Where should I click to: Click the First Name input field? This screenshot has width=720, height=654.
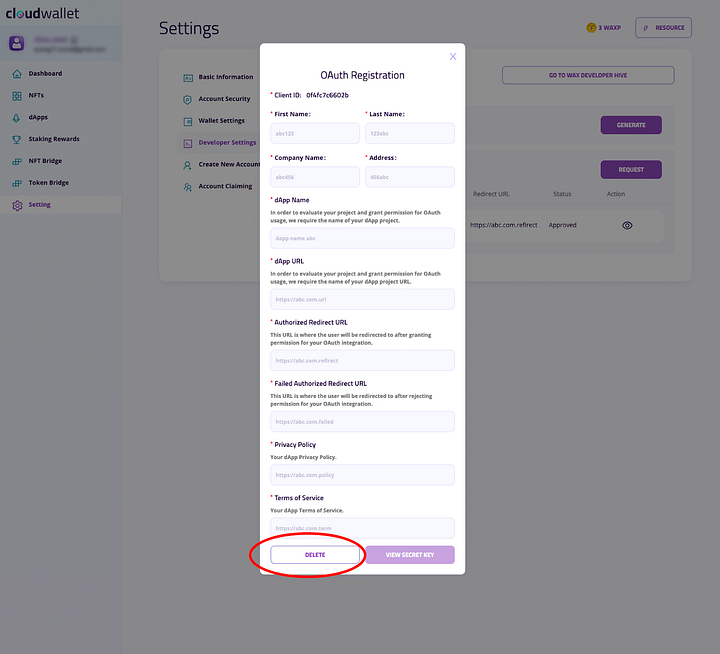315,133
